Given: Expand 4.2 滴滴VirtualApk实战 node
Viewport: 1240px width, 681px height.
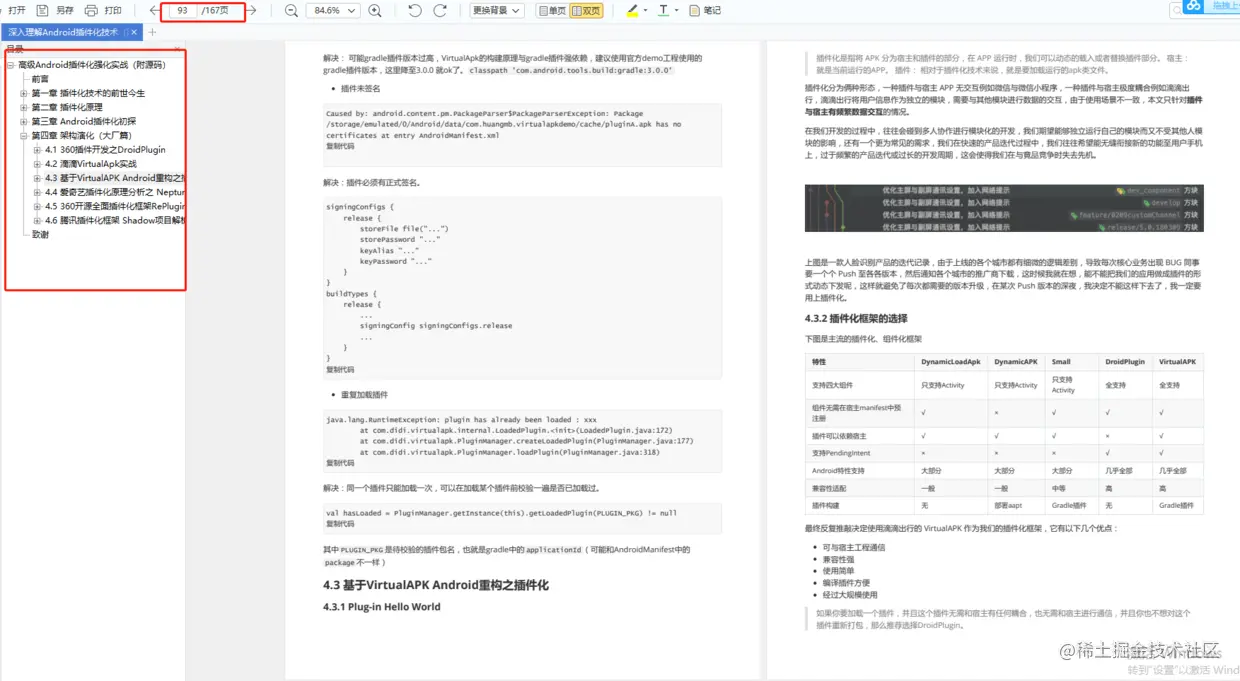Looking at the screenshot, I should [x=37, y=164].
